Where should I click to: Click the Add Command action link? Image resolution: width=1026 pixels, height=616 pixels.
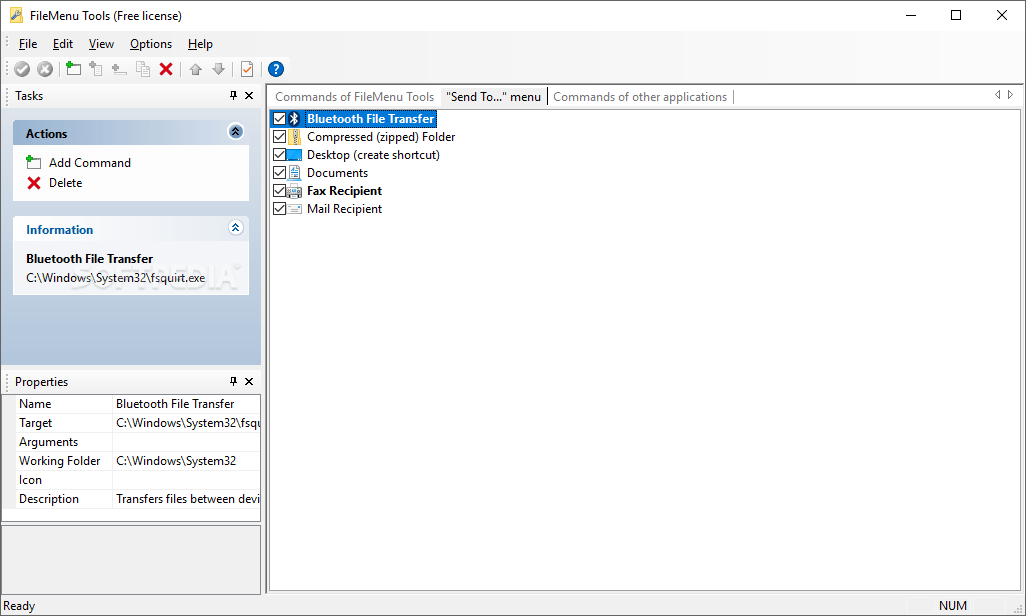90,162
